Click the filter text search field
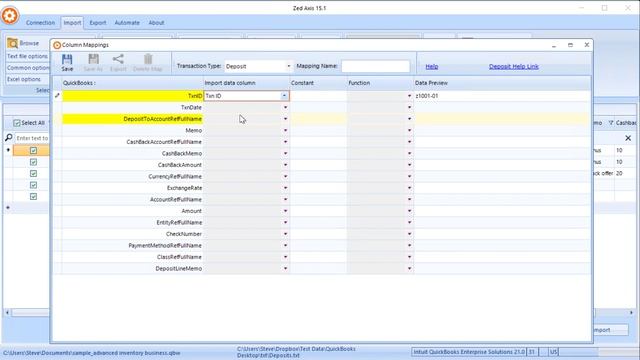The width and height of the screenshot is (640, 360). tap(32, 138)
